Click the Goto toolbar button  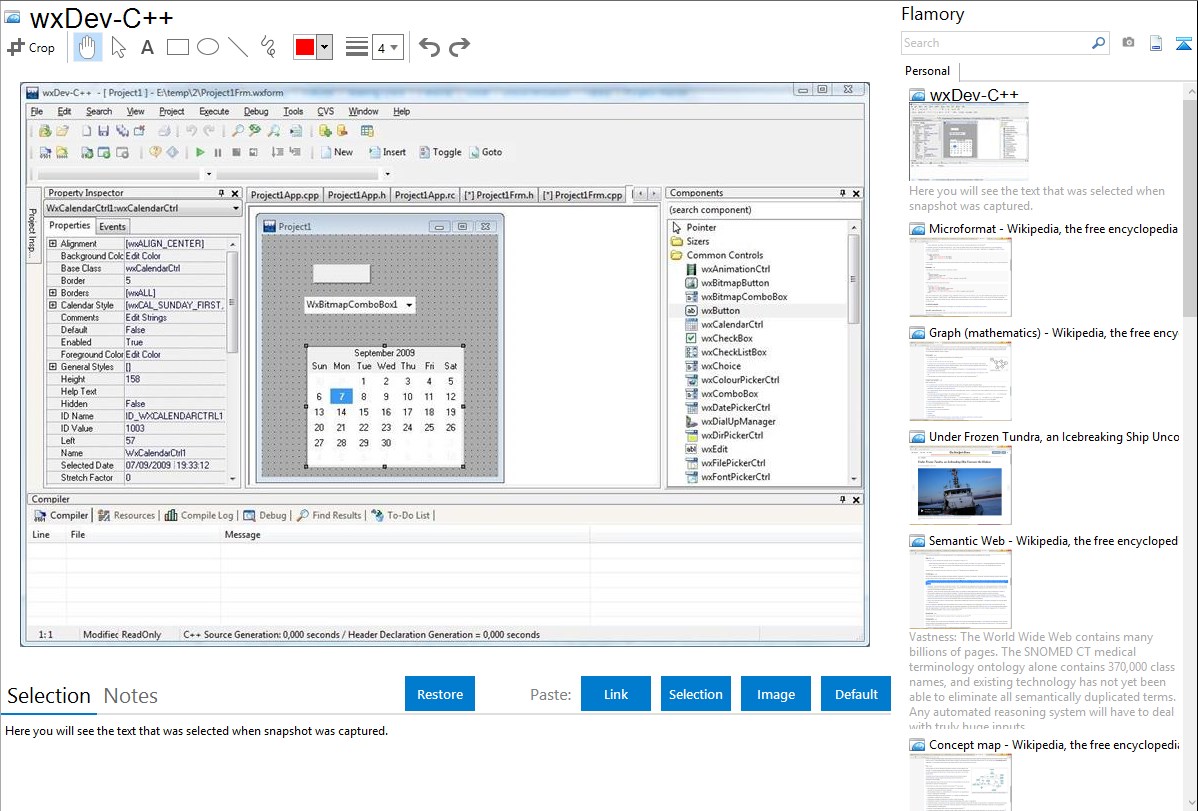point(486,152)
